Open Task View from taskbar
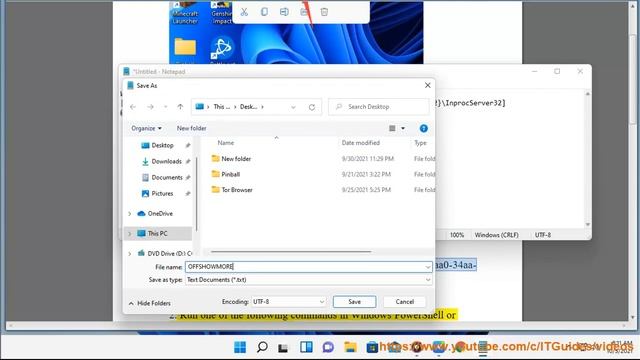The image size is (640, 360). (283, 347)
